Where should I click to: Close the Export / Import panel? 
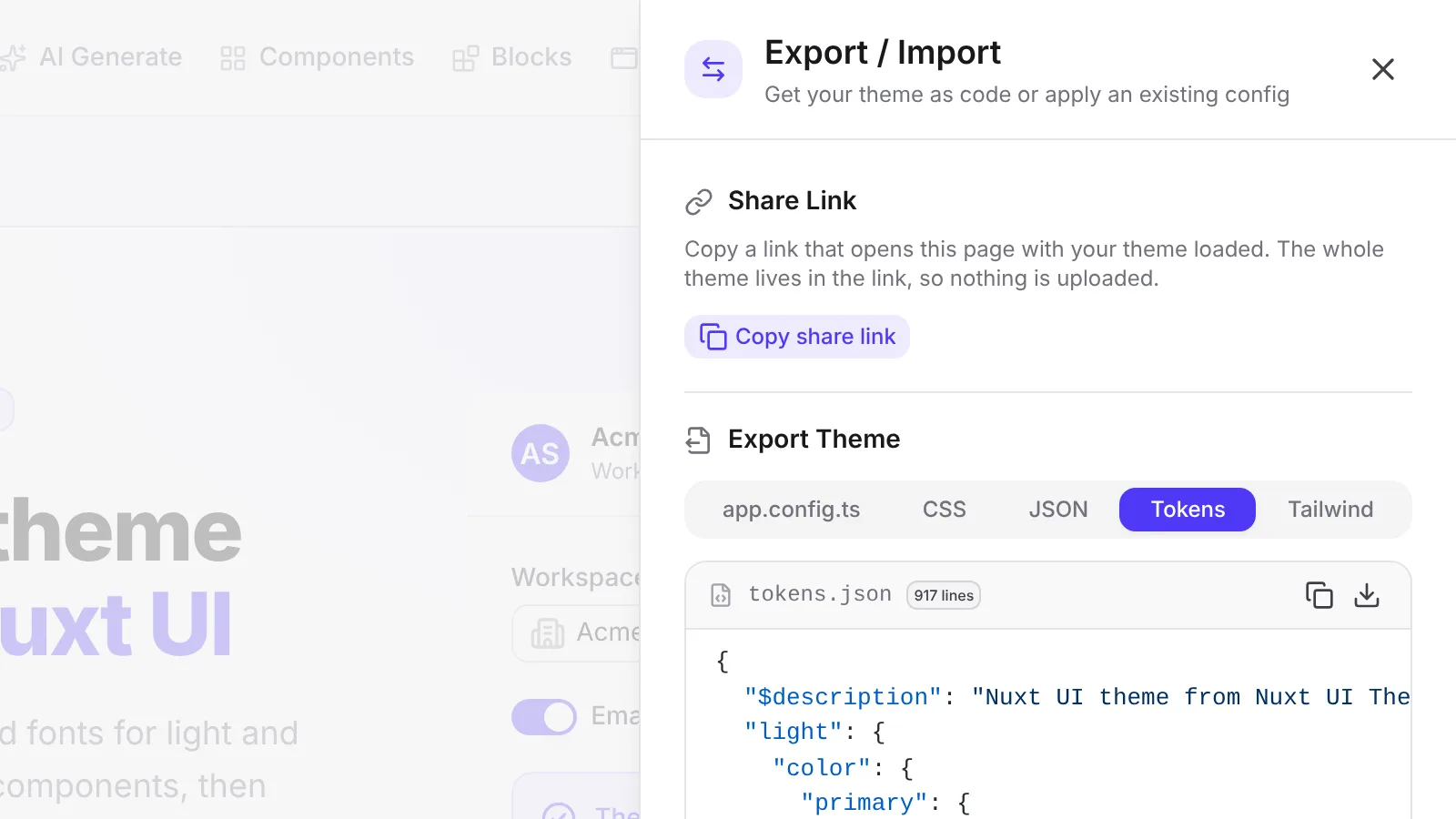[x=1382, y=69]
